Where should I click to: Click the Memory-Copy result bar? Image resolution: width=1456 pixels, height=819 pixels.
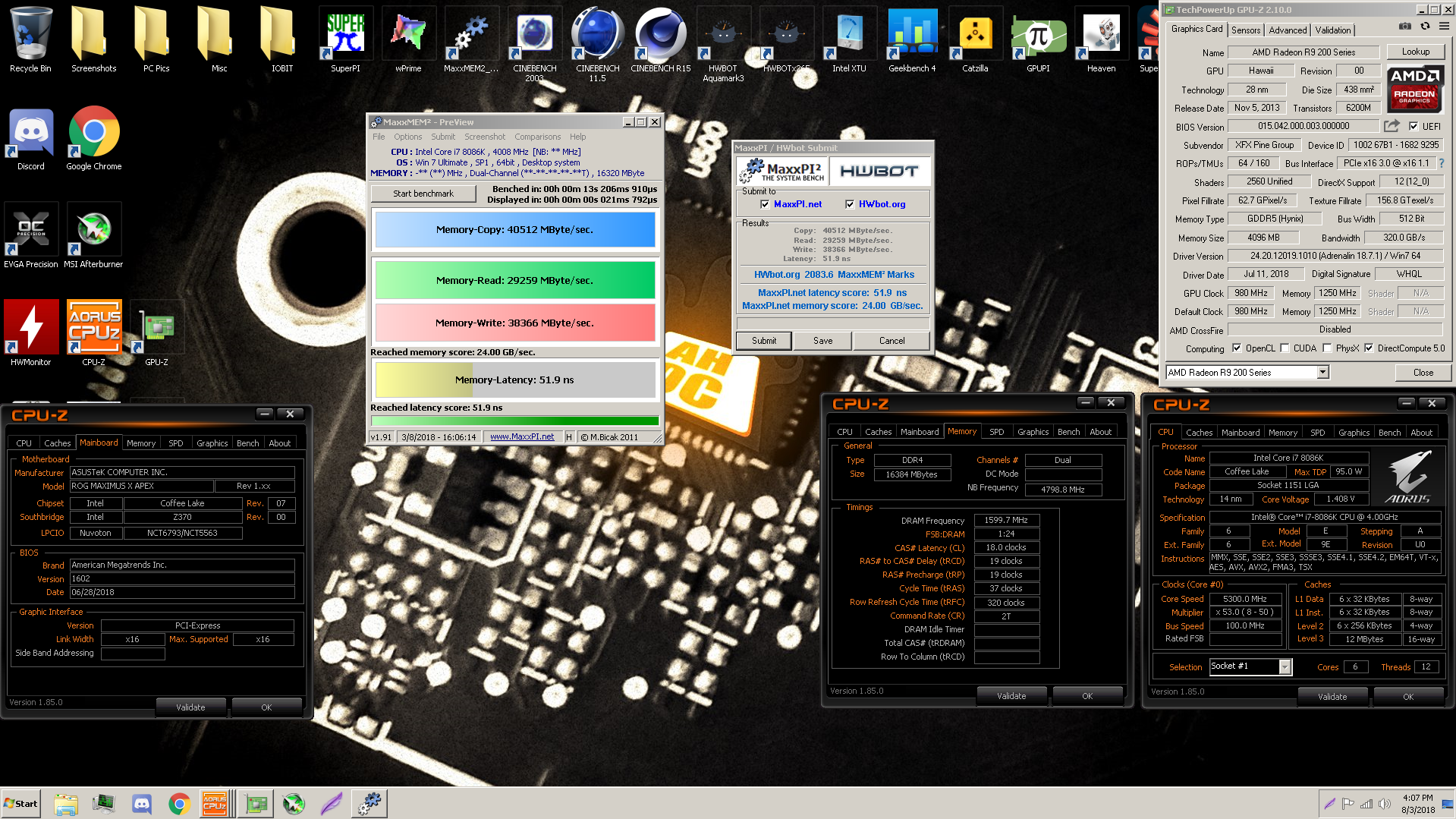pyautogui.click(x=514, y=230)
